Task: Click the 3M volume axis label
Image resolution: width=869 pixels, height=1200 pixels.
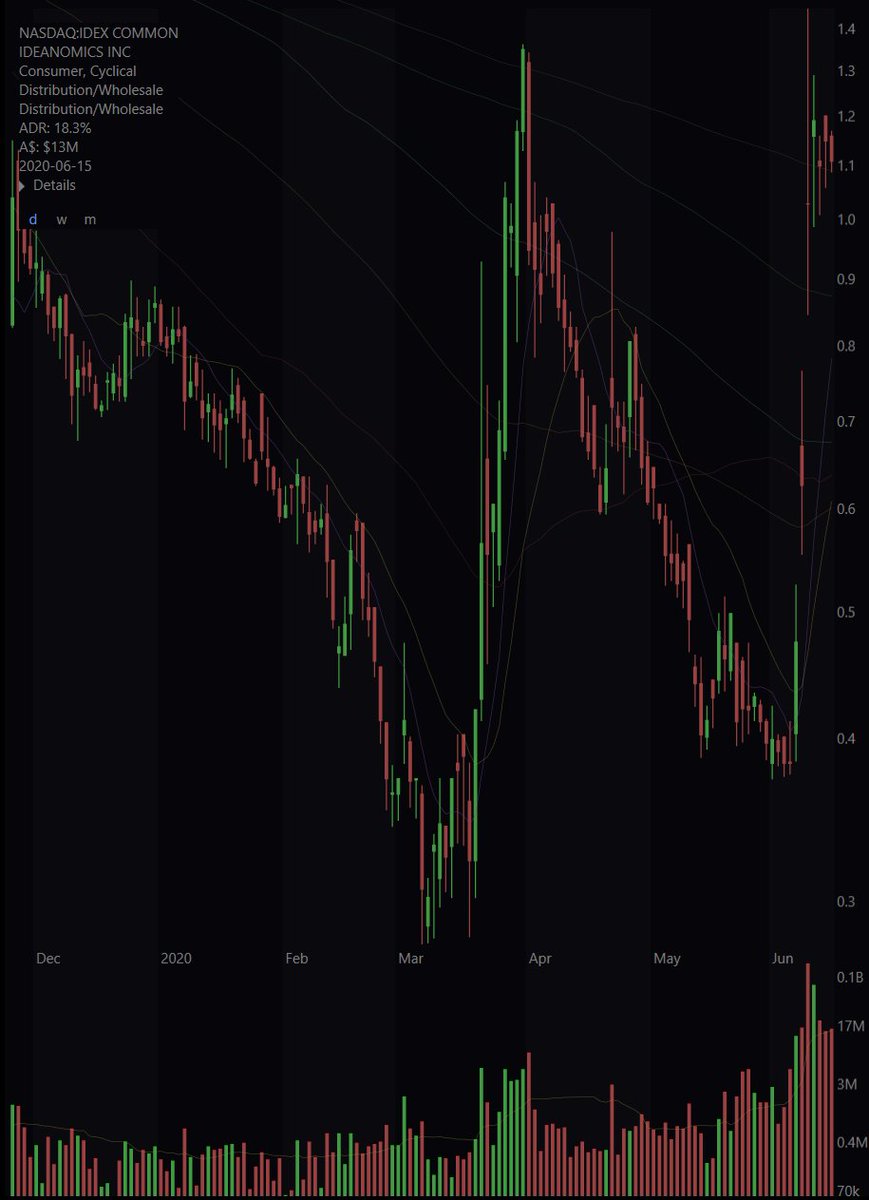Action: [845, 1085]
